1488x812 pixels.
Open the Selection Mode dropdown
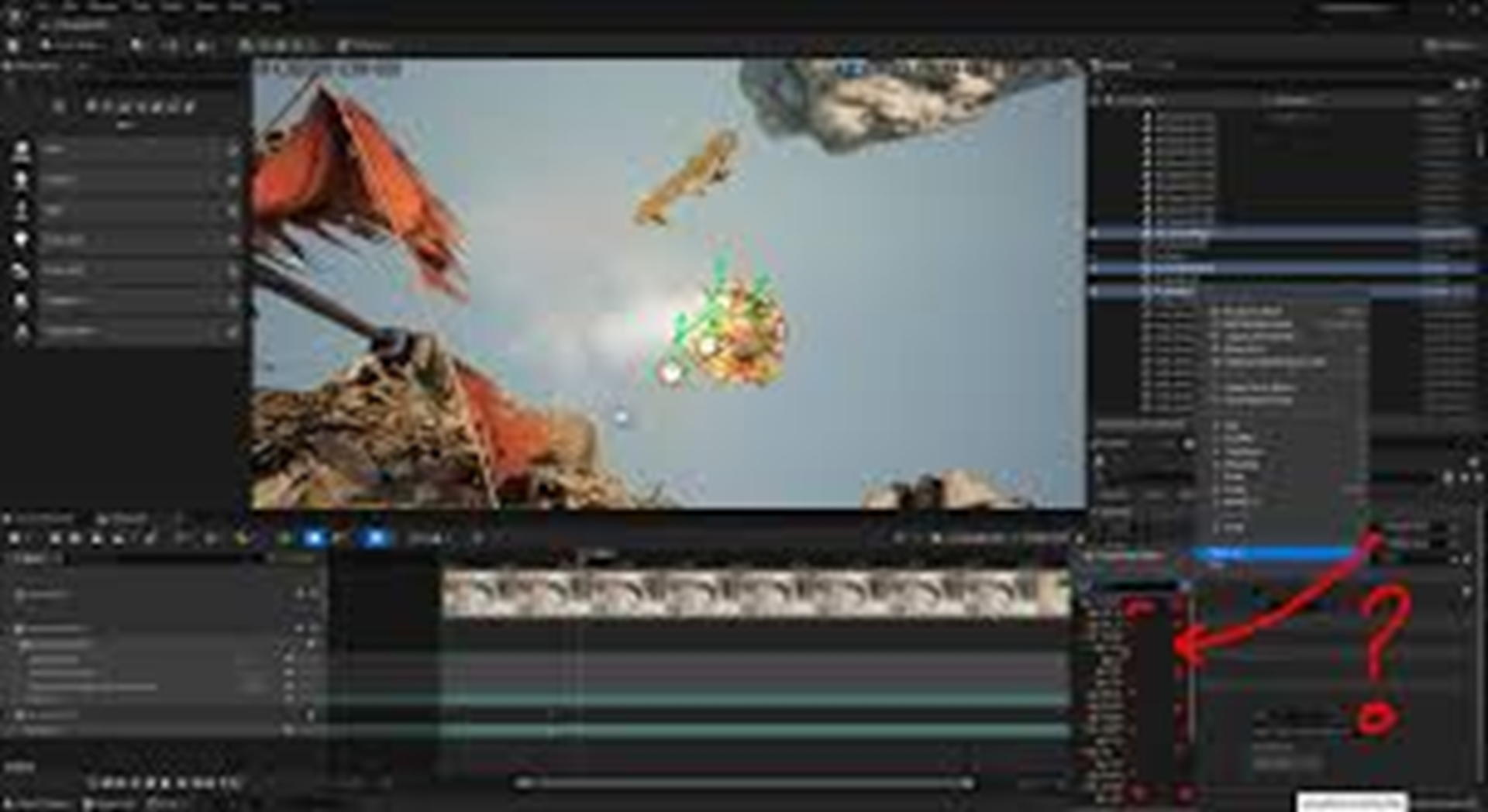[x=72, y=46]
